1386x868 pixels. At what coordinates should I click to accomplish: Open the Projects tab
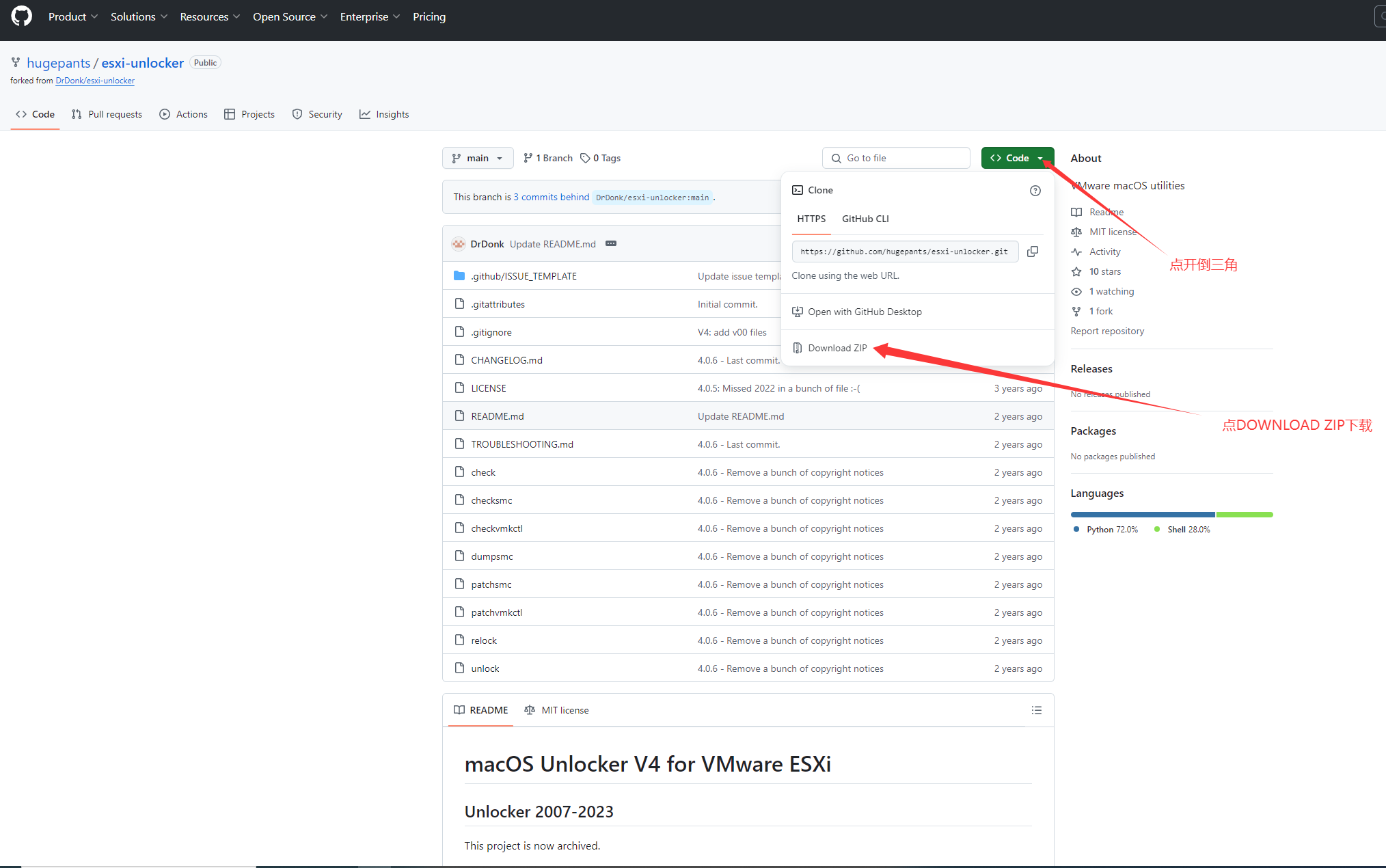(249, 115)
